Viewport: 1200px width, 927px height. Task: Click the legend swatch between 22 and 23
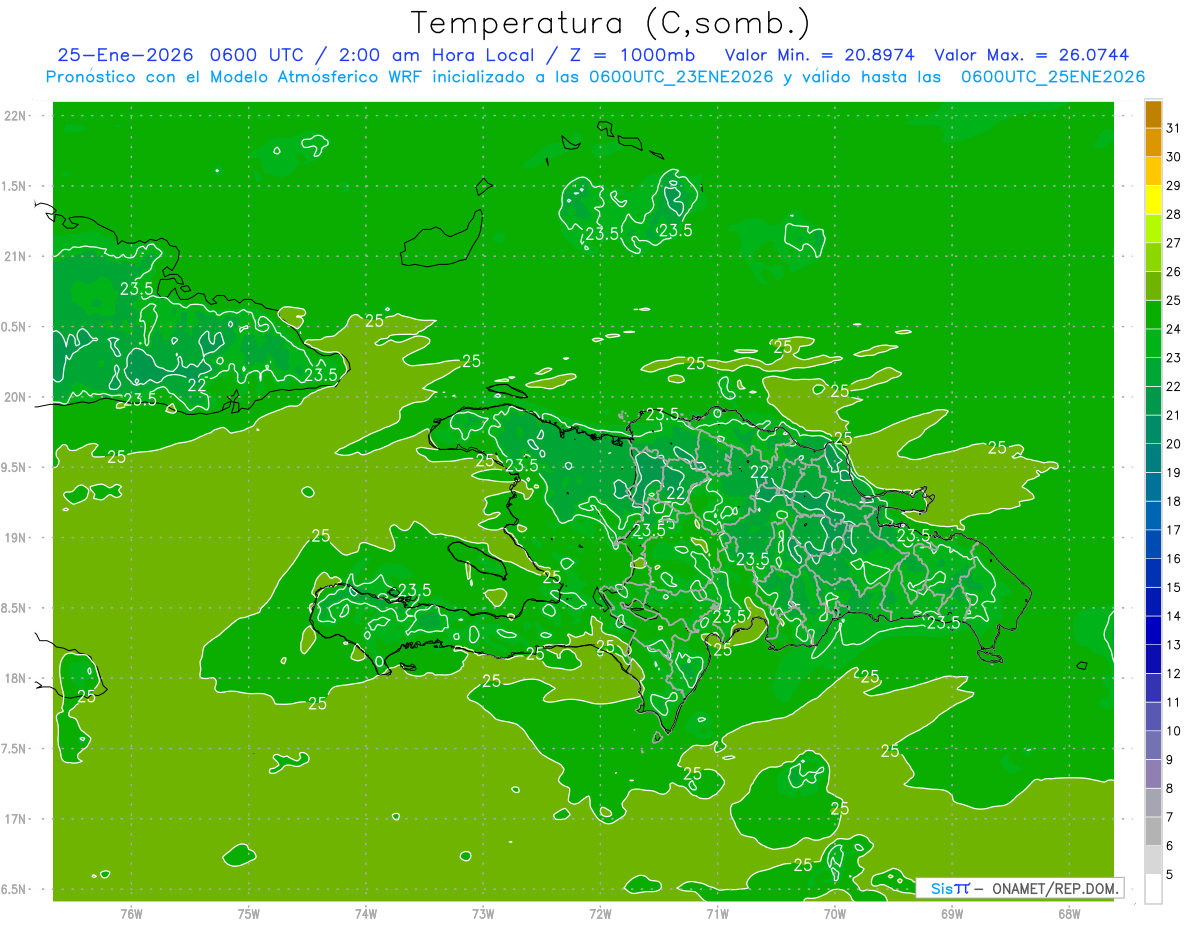point(1153,372)
